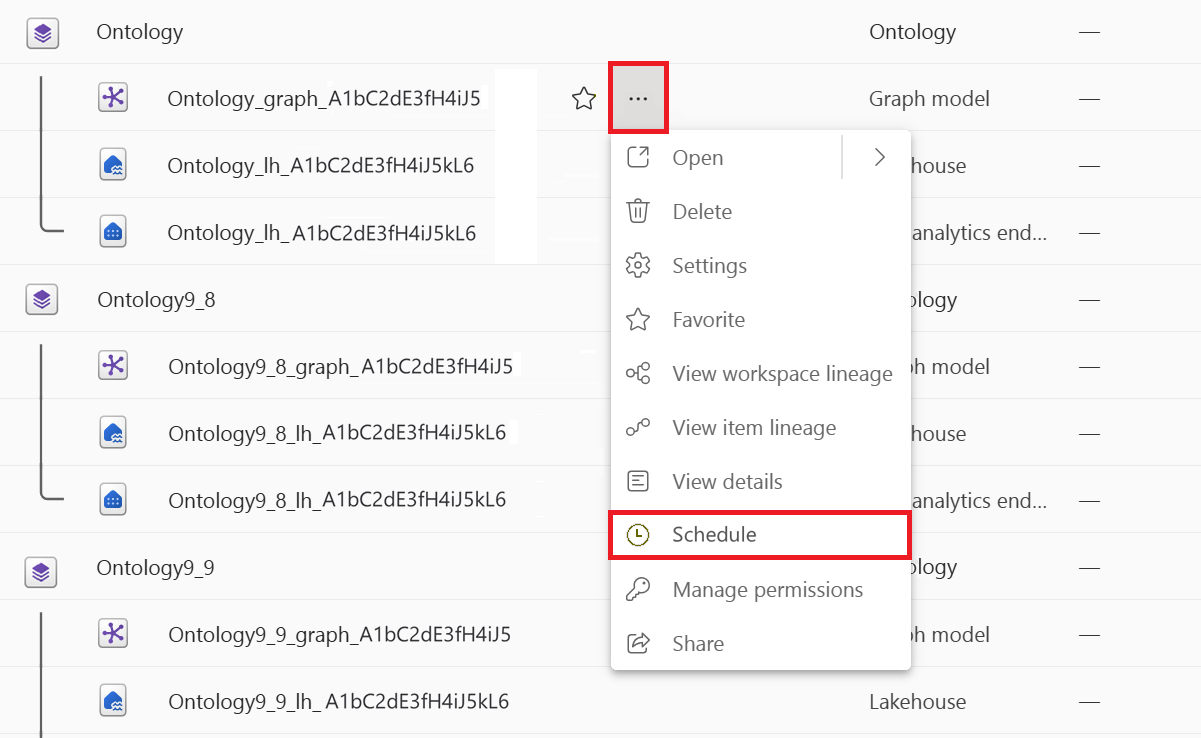Open Ontology9_9_graph_A1bC2dE3fH4iJ5 item
Image resolution: width=1201 pixels, height=738 pixels.
point(340,635)
